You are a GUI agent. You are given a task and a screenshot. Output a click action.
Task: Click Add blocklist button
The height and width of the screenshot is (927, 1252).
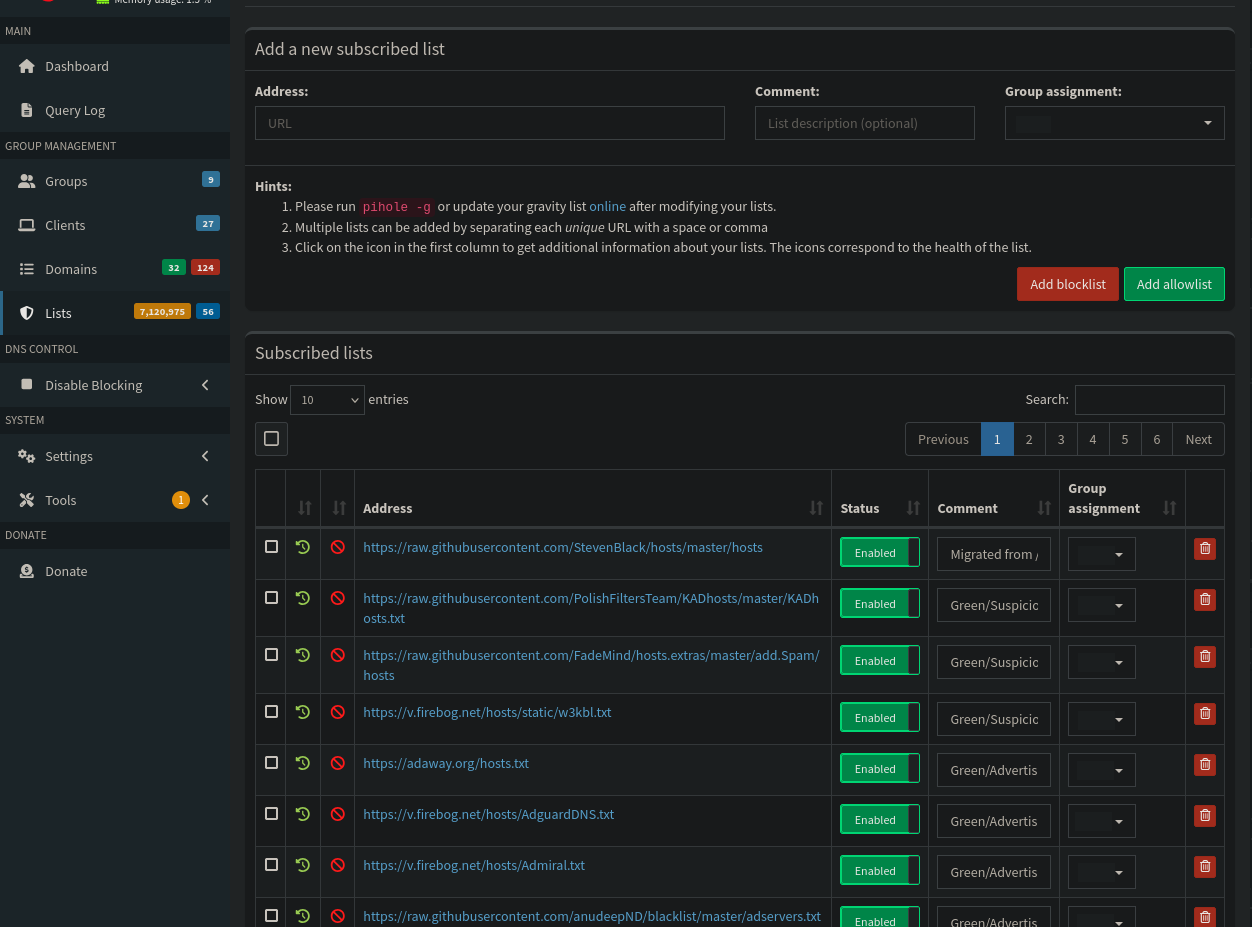[x=1068, y=284]
